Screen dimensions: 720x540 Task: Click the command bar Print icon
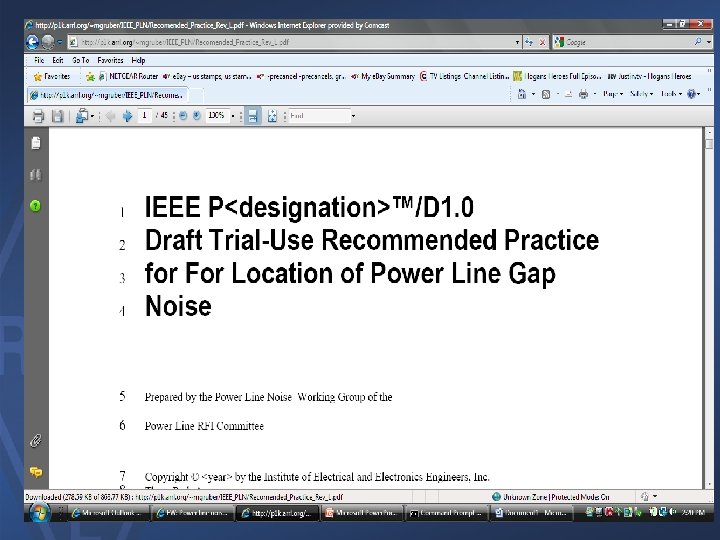click(583, 94)
